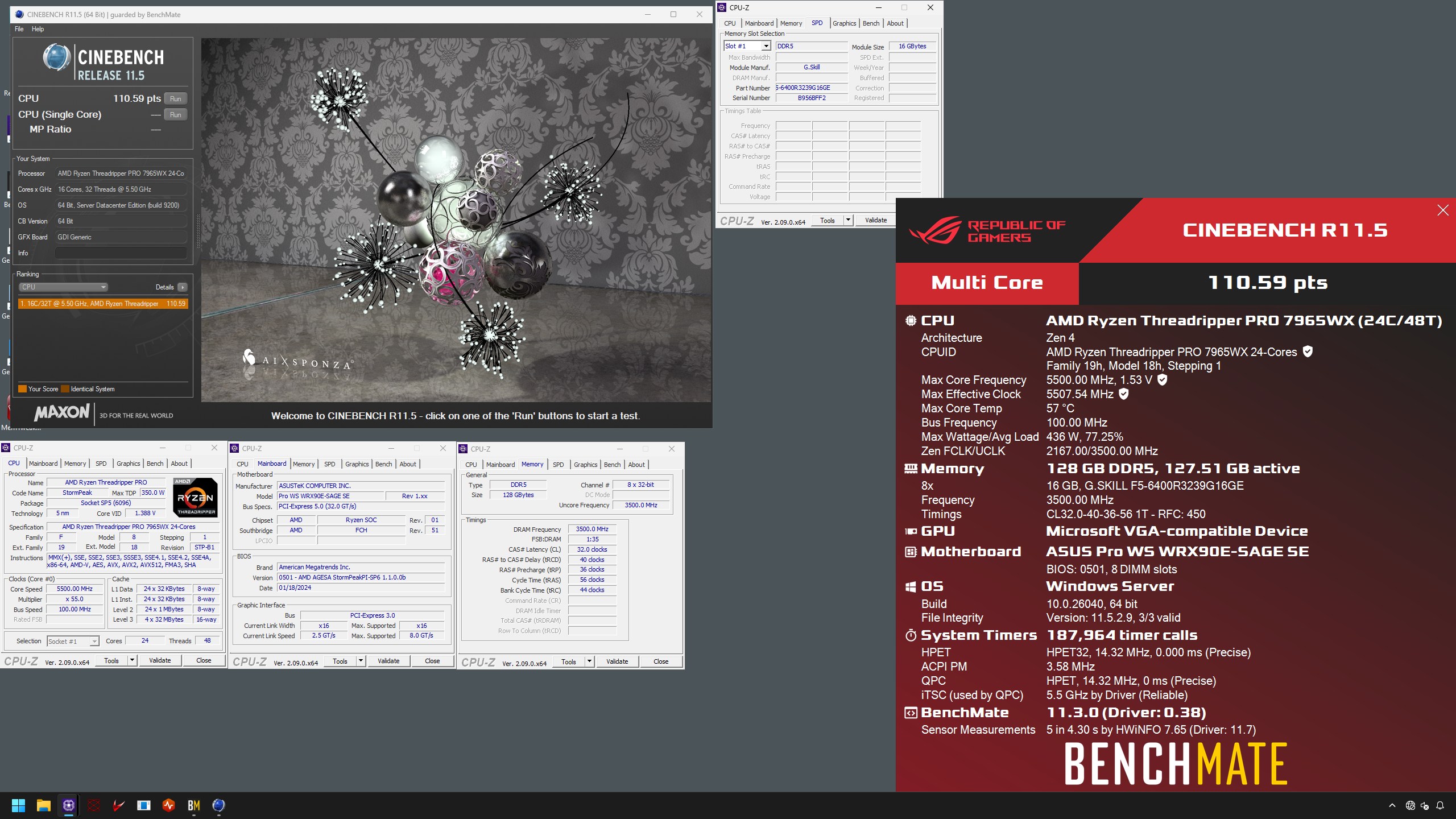This screenshot has height=819, width=1456.
Task: Switch to About tab in CPU-Z SPD window
Action: coord(895,23)
